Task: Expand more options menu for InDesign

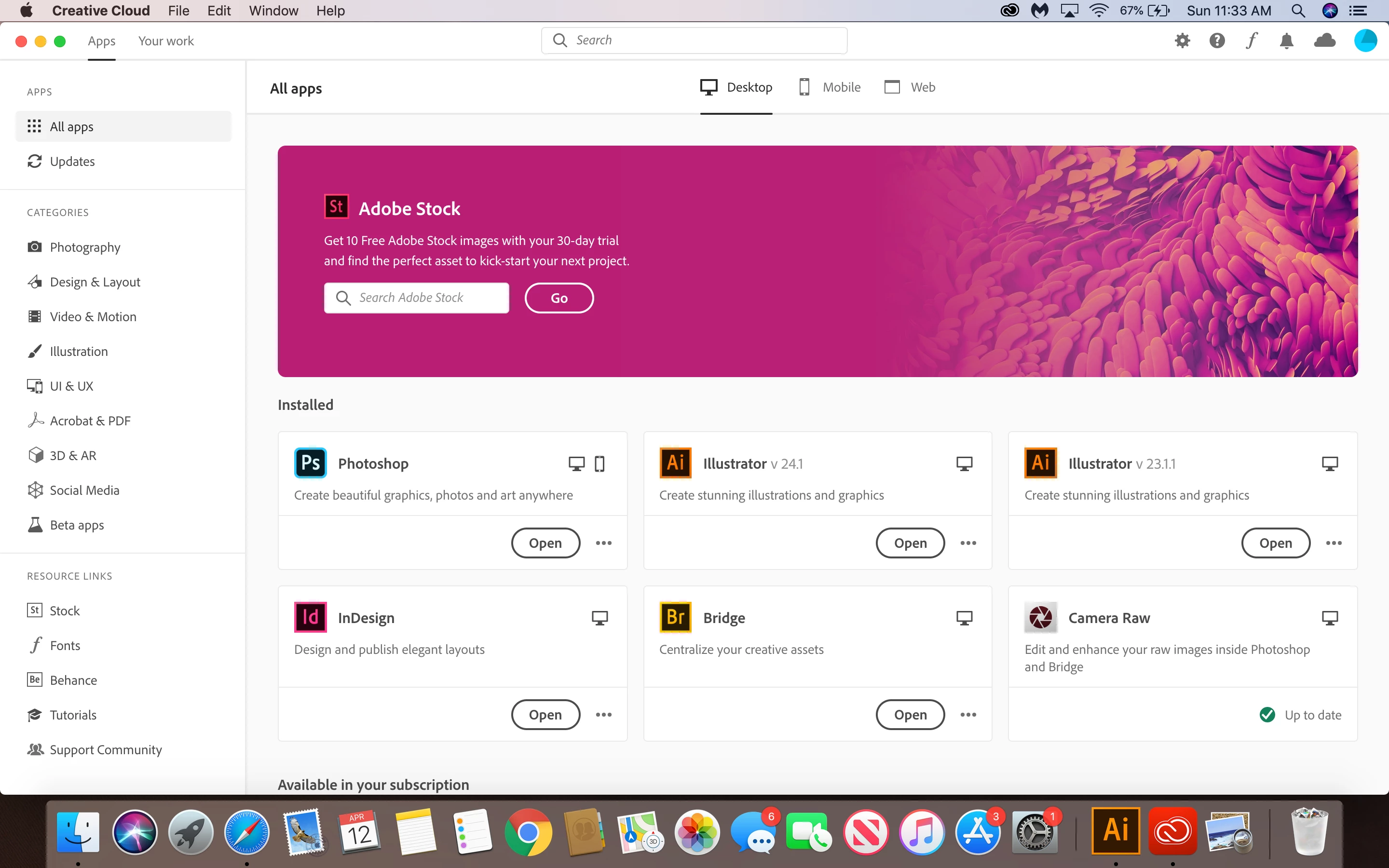Action: (x=603, y=715)
